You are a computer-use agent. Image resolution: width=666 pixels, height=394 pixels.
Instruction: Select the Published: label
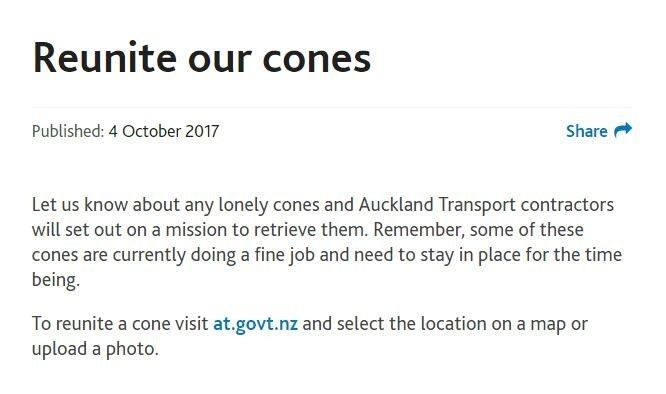tap(68, 131)
